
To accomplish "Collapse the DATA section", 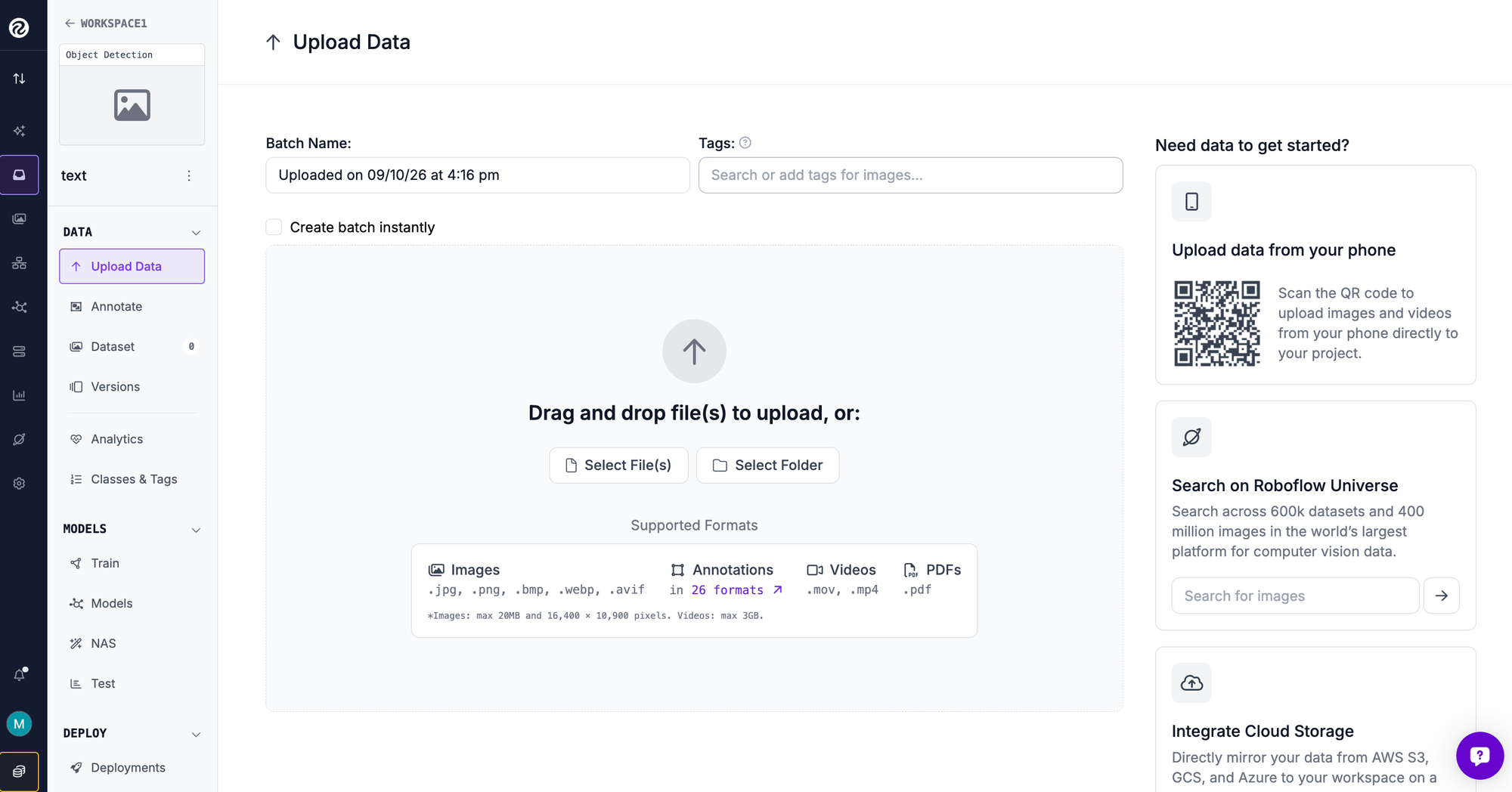I will pos(196,232).
